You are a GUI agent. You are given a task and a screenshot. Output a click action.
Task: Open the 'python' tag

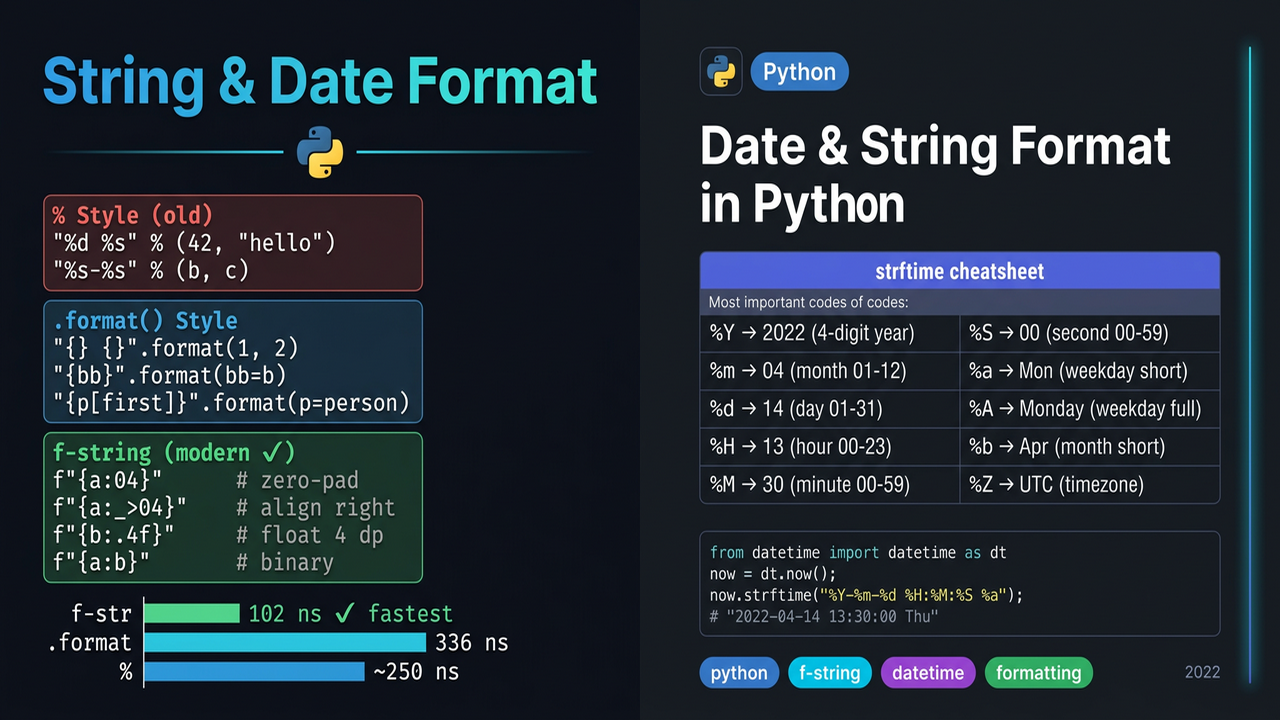tap(739, 673)
